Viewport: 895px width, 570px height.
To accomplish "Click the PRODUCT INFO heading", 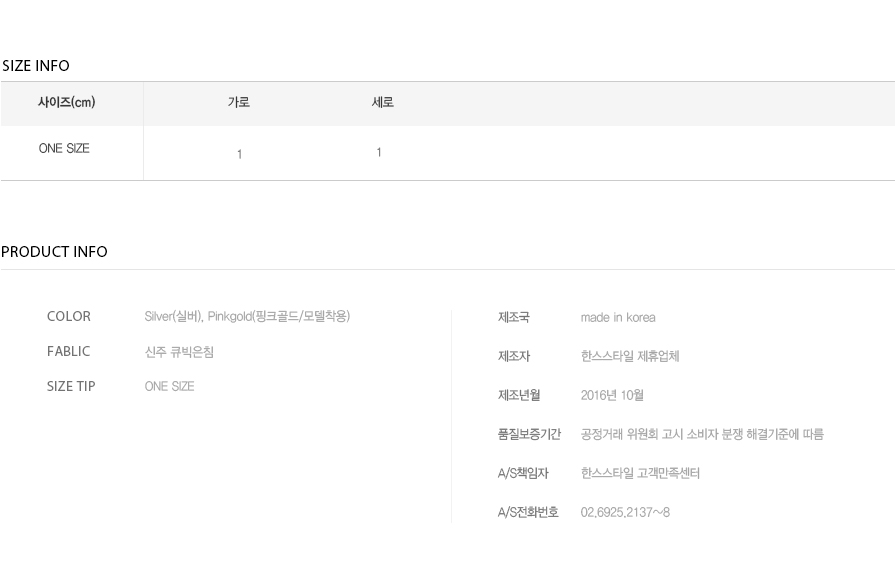I will (x=54, y=252).
